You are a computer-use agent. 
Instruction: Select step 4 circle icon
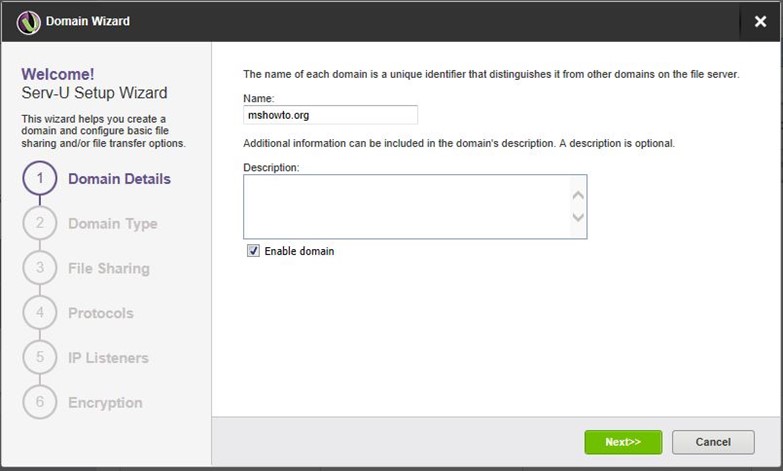pos(40,313)
